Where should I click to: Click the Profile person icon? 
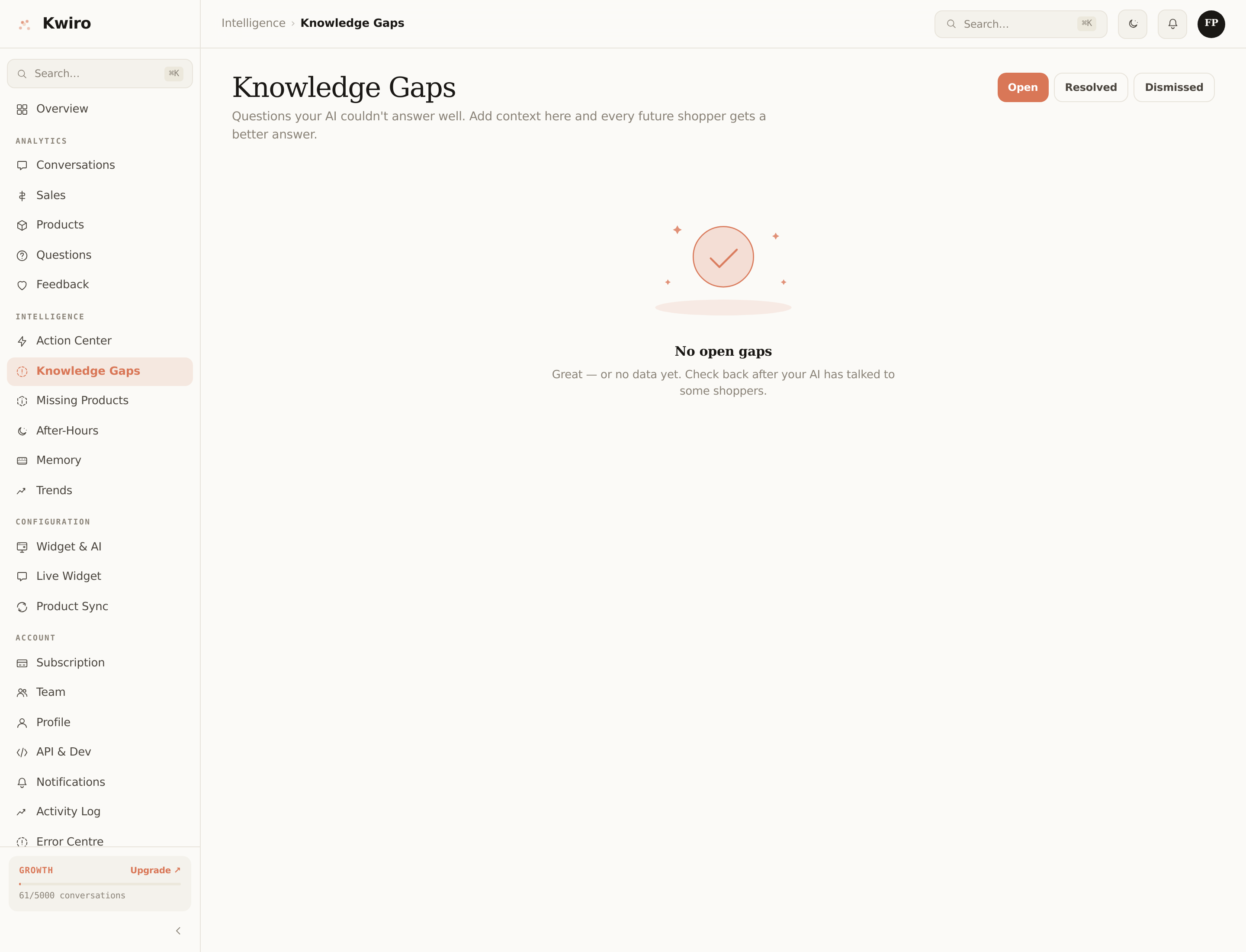pos(22,723)
